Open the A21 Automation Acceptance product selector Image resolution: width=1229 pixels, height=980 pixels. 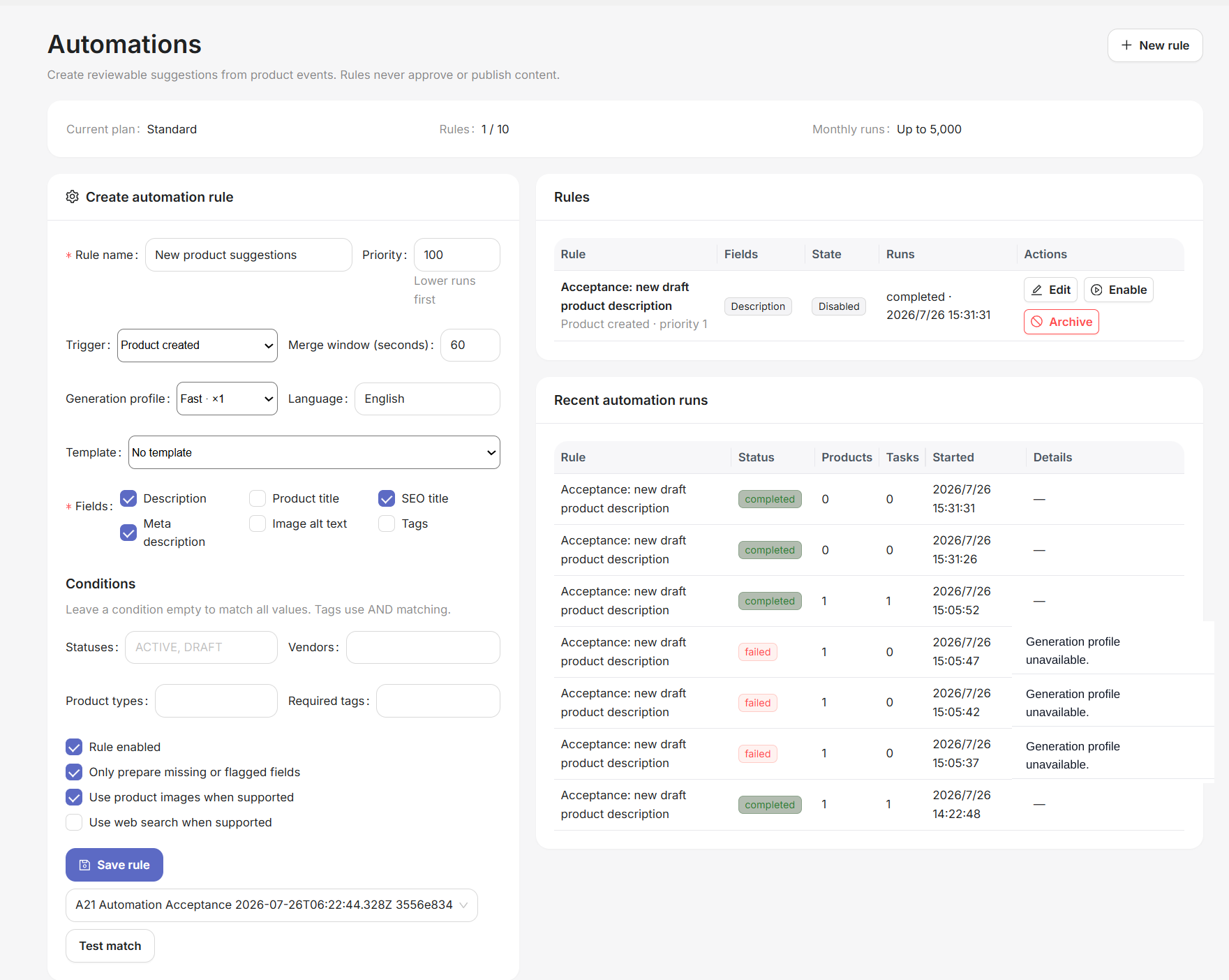[x=271, y=905]
